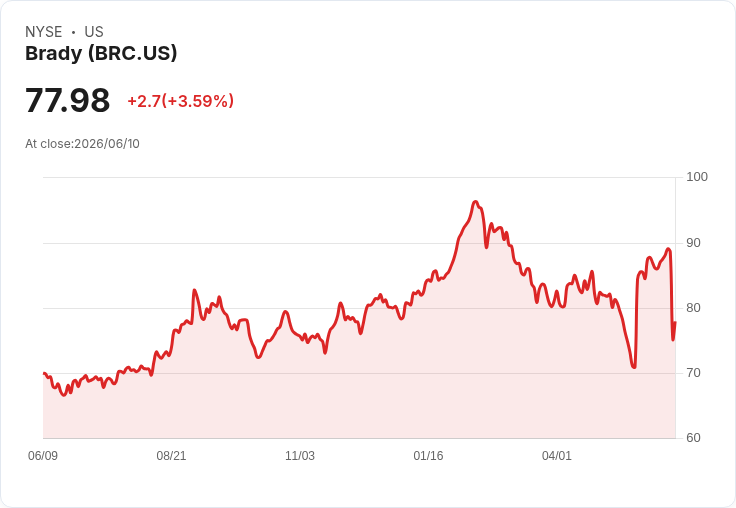Click the 01/16 date axis label

[428, 455]
